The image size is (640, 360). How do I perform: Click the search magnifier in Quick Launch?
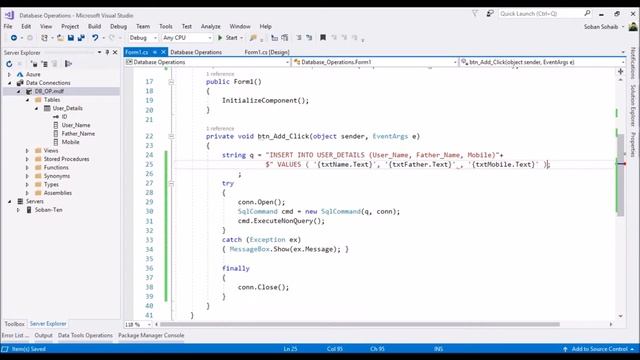pyautogui.click(x=587, y=13)
